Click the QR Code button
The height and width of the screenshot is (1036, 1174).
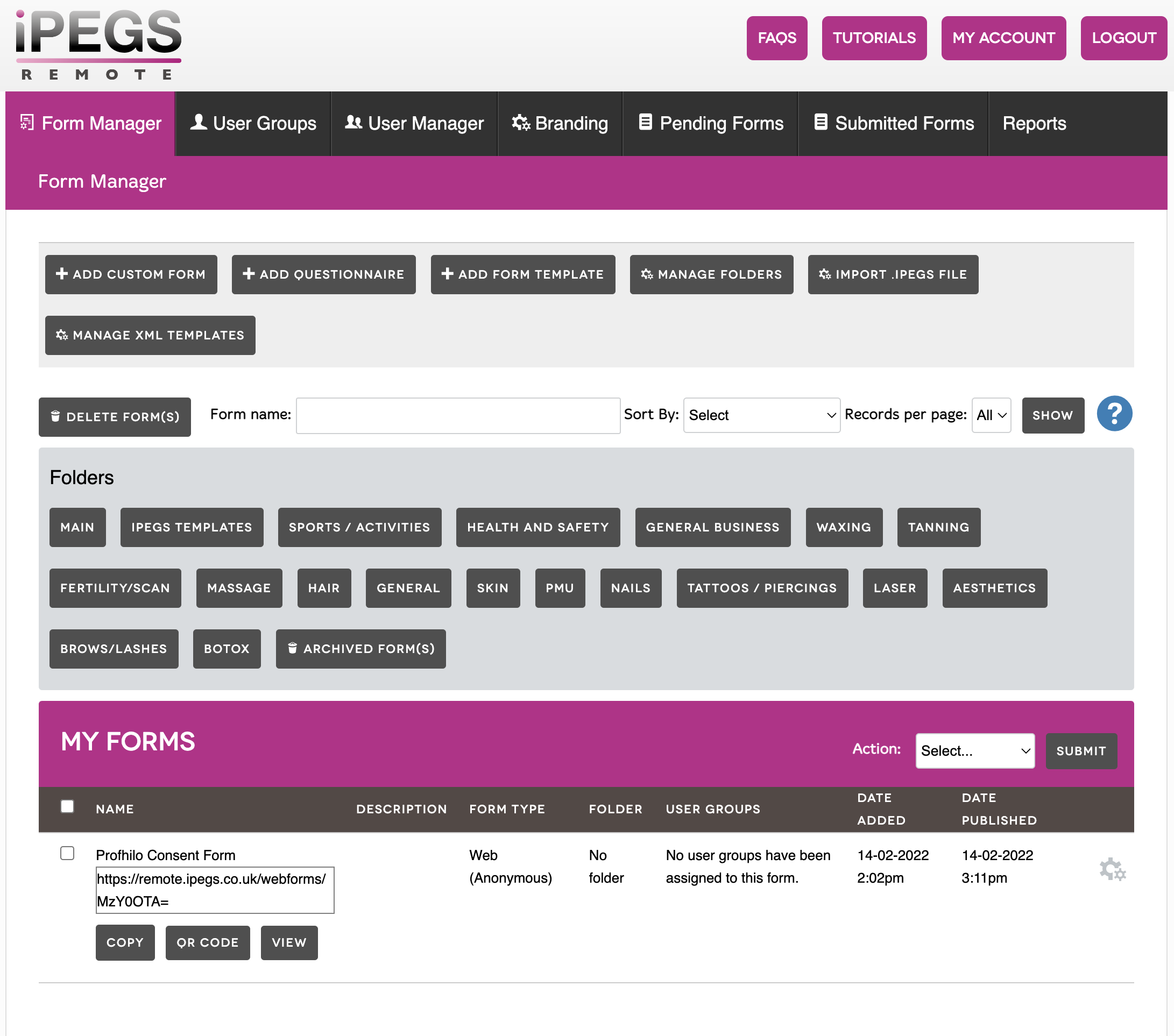point(207,942)
